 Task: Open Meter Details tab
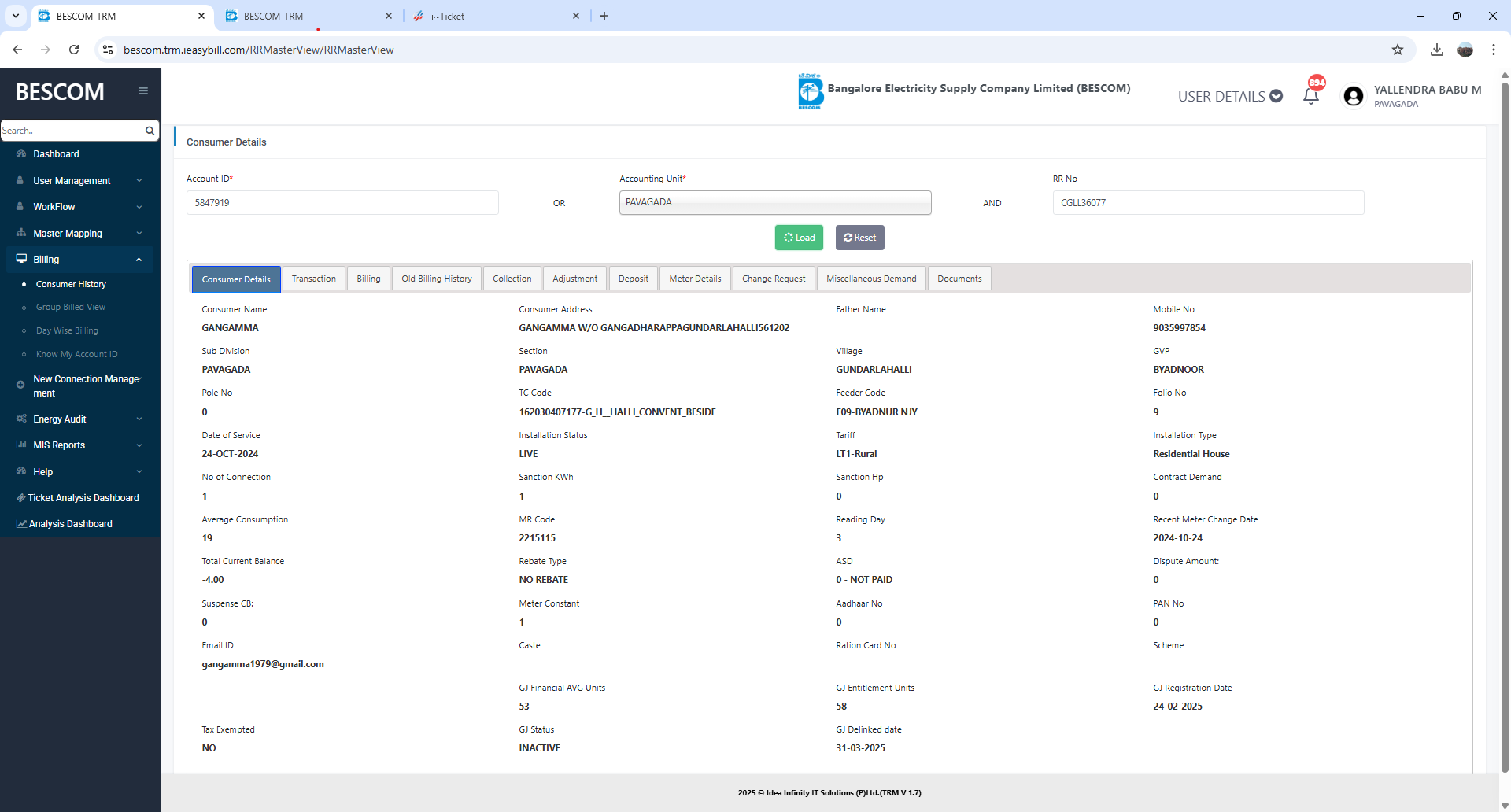695,279
